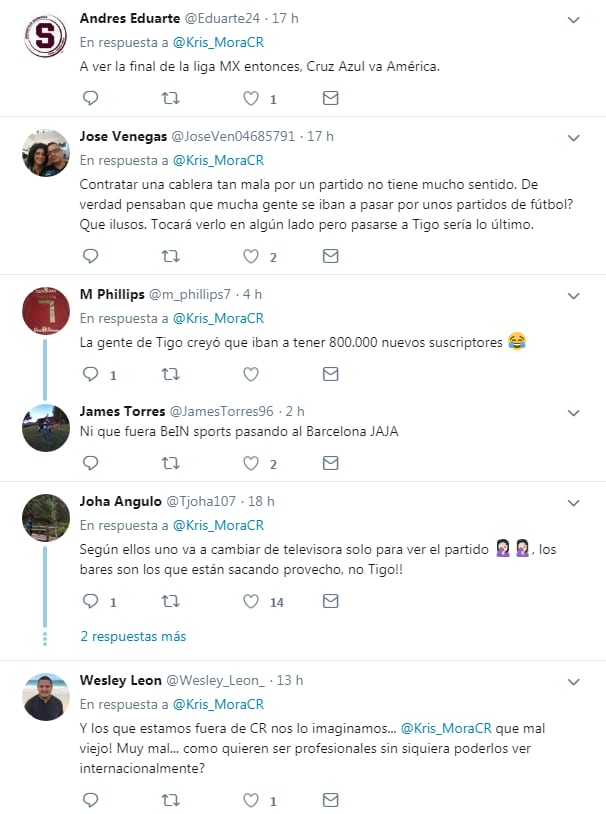Screen dimensions: 606x814
Task: Send James Torres's tweet via direct message
Action: (x=331, y=463)
